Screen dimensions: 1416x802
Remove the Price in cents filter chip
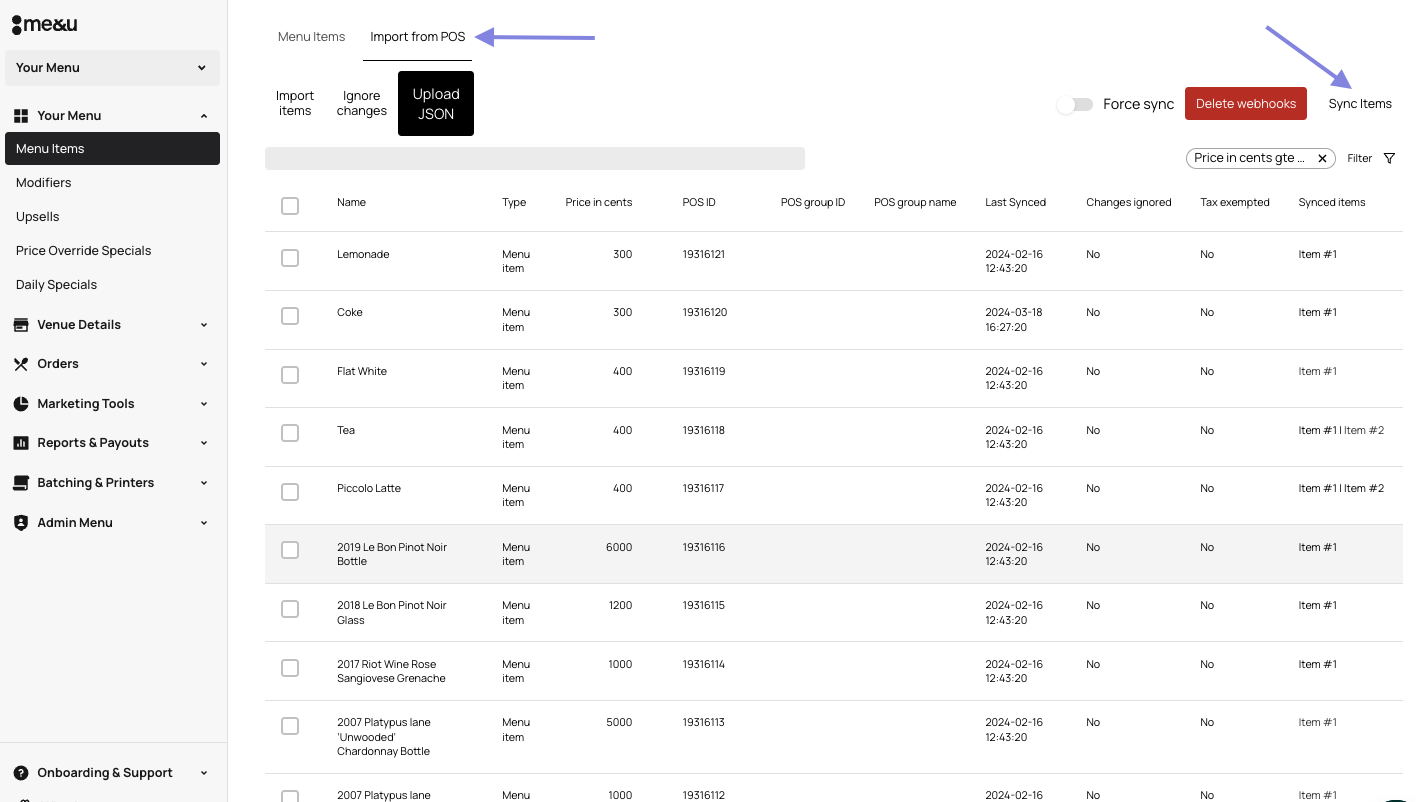coord(1322,158)
